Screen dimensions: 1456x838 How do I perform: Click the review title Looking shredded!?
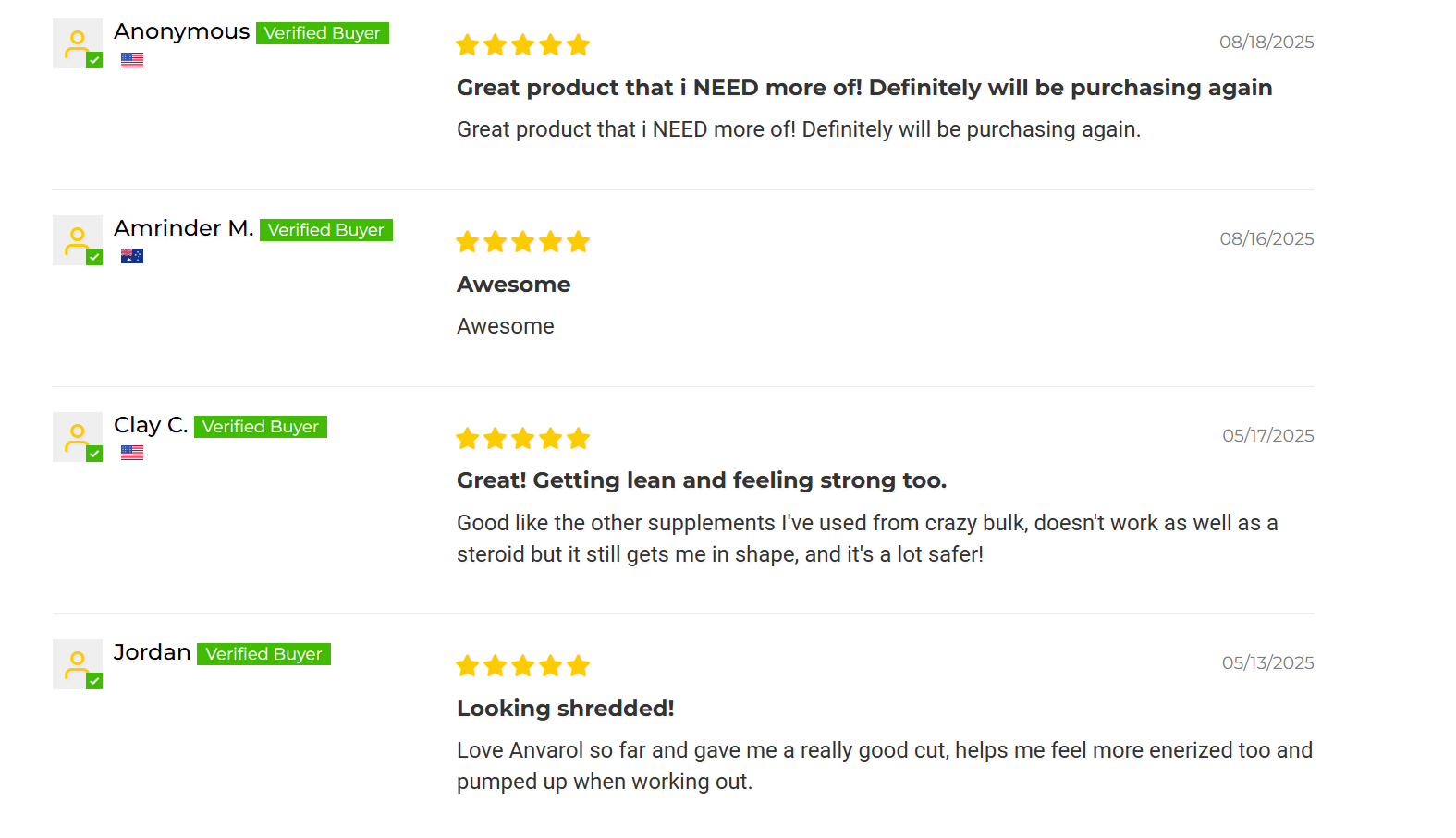[x=565, y=709]
